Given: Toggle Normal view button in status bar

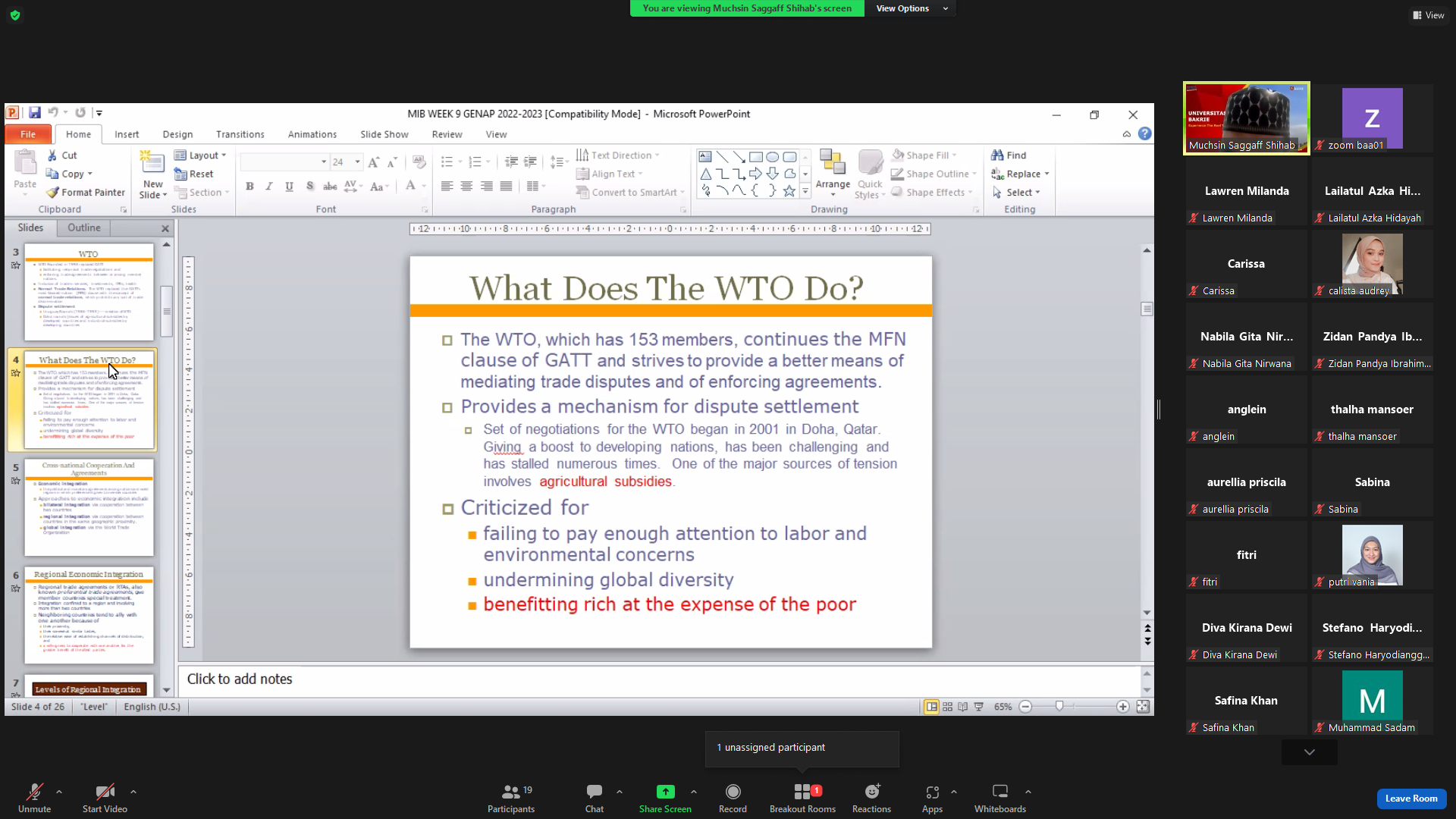Looking at the screenshot, I should pyautogui.click(x=931, y=707).
